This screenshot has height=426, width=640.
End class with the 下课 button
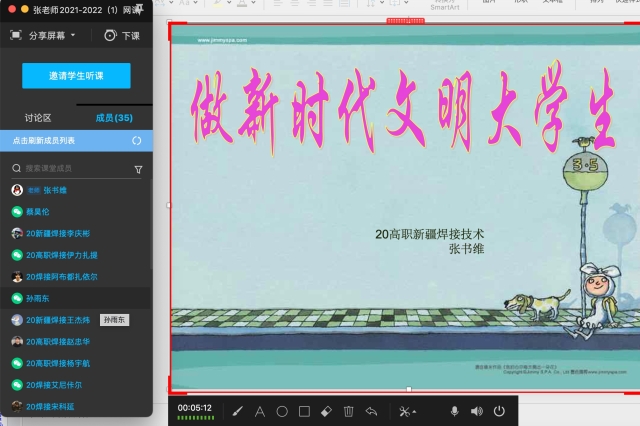click(x=122, y=35)
